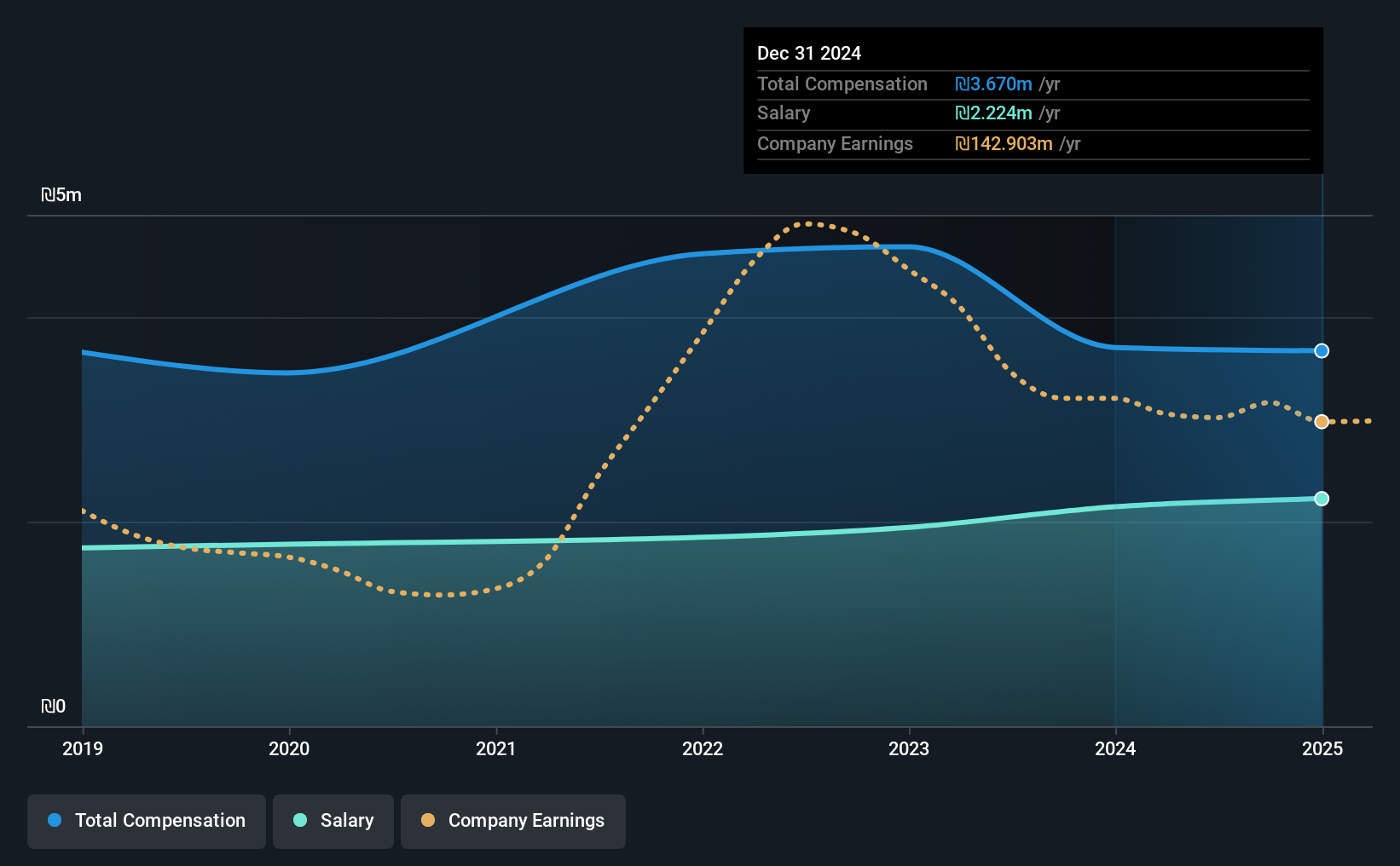Click the 2023 x-axis label
This screenshot has width=1400, height=866.
[909, 748]
